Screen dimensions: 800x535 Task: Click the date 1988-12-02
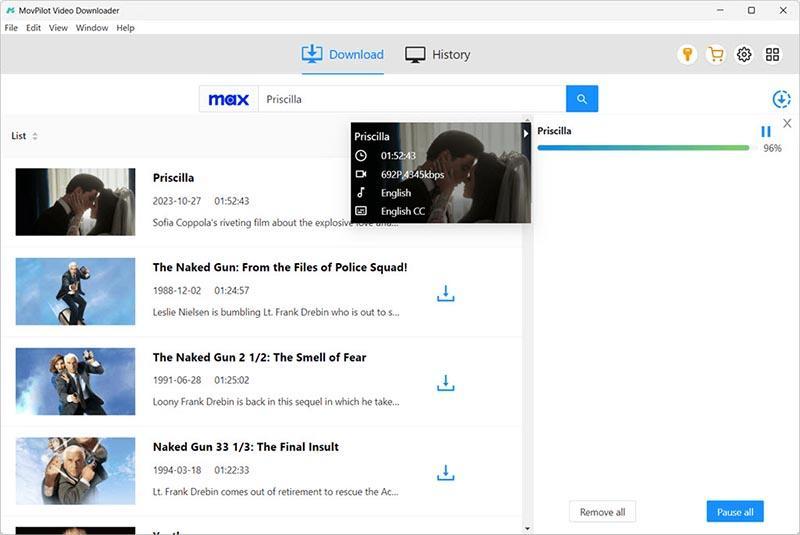coord(177,291)
